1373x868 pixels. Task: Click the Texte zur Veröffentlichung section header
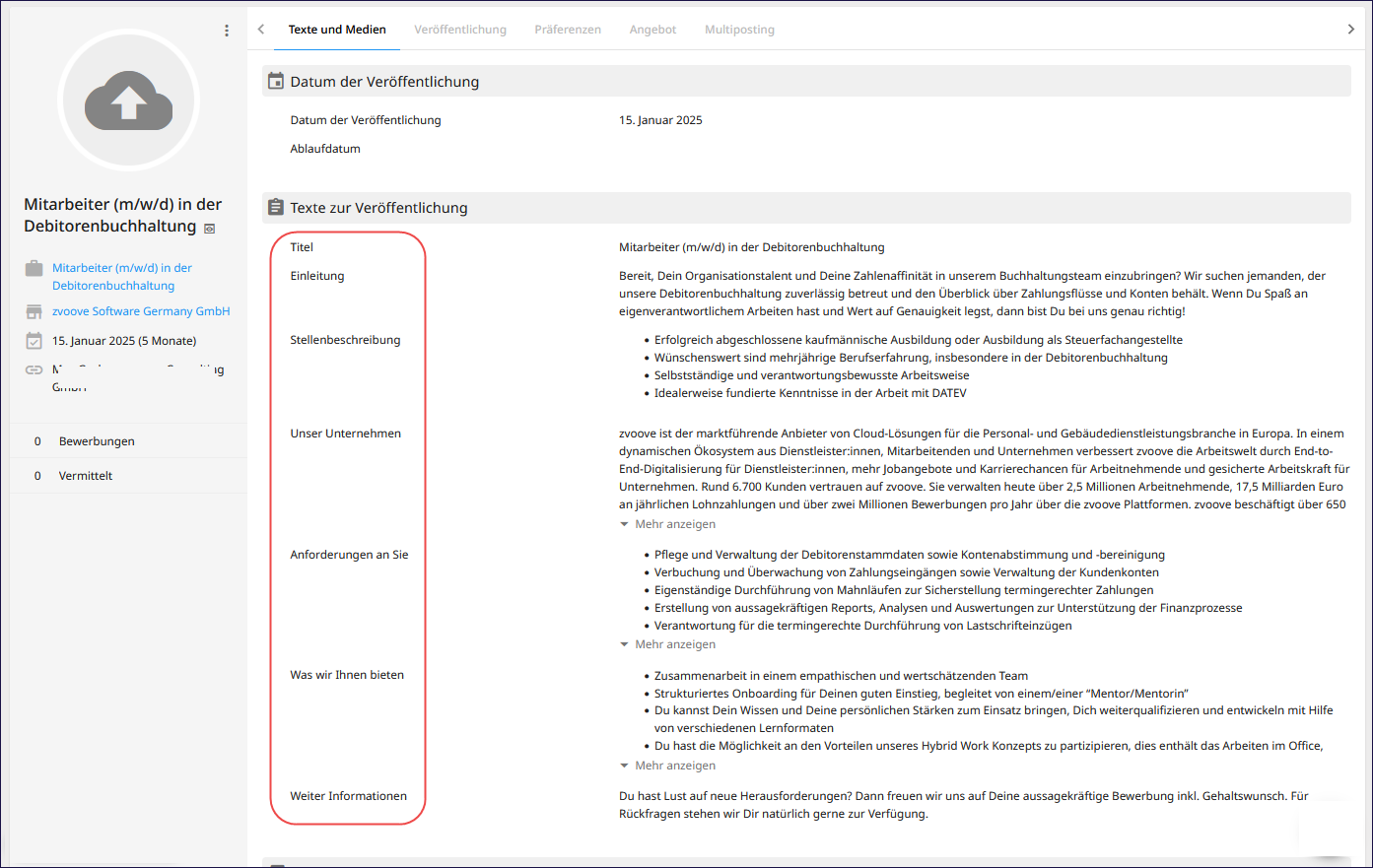pyautogui.click(x=806, y=208)
